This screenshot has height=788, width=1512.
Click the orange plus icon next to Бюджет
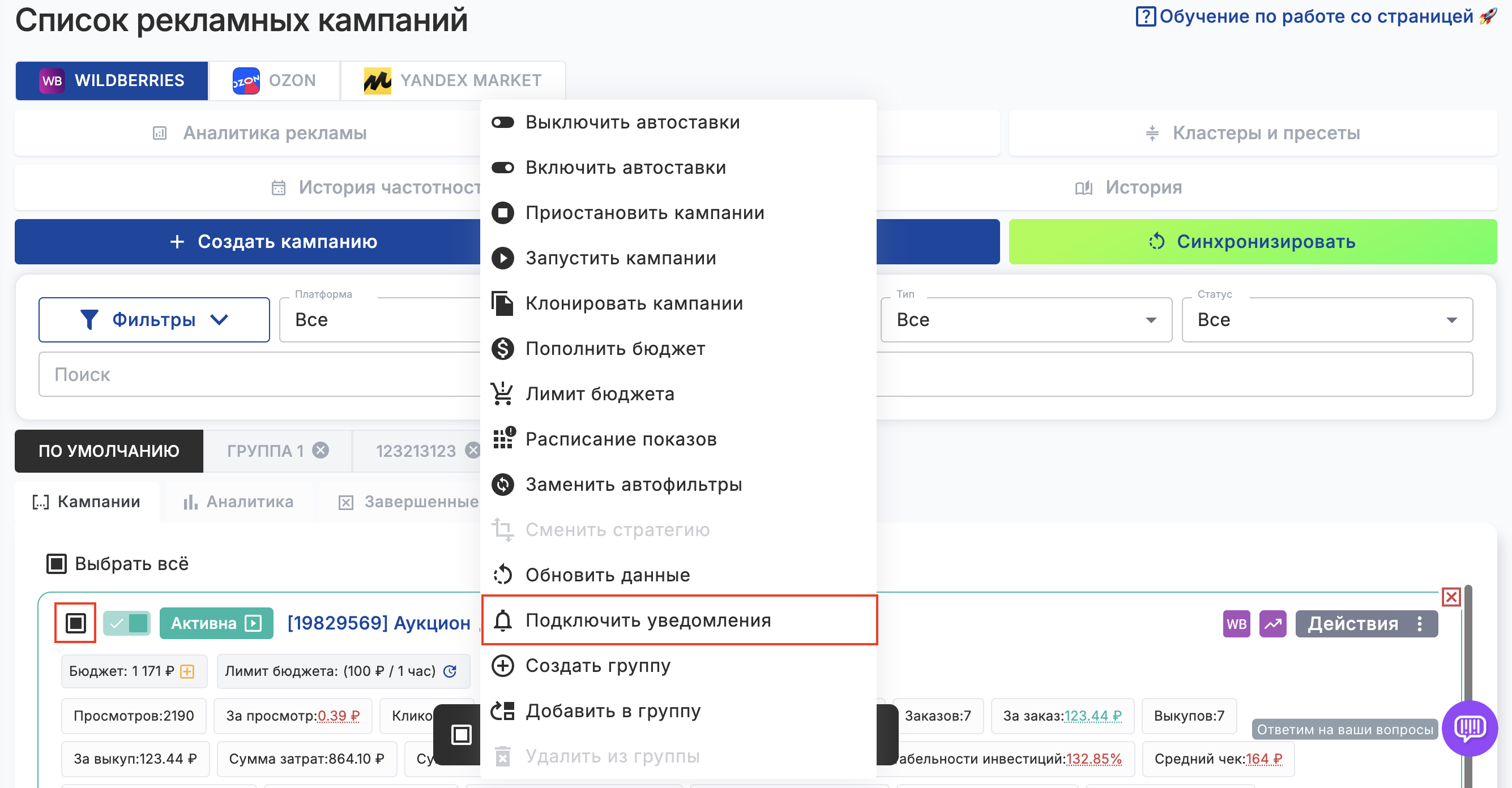[x=187, y=671]
